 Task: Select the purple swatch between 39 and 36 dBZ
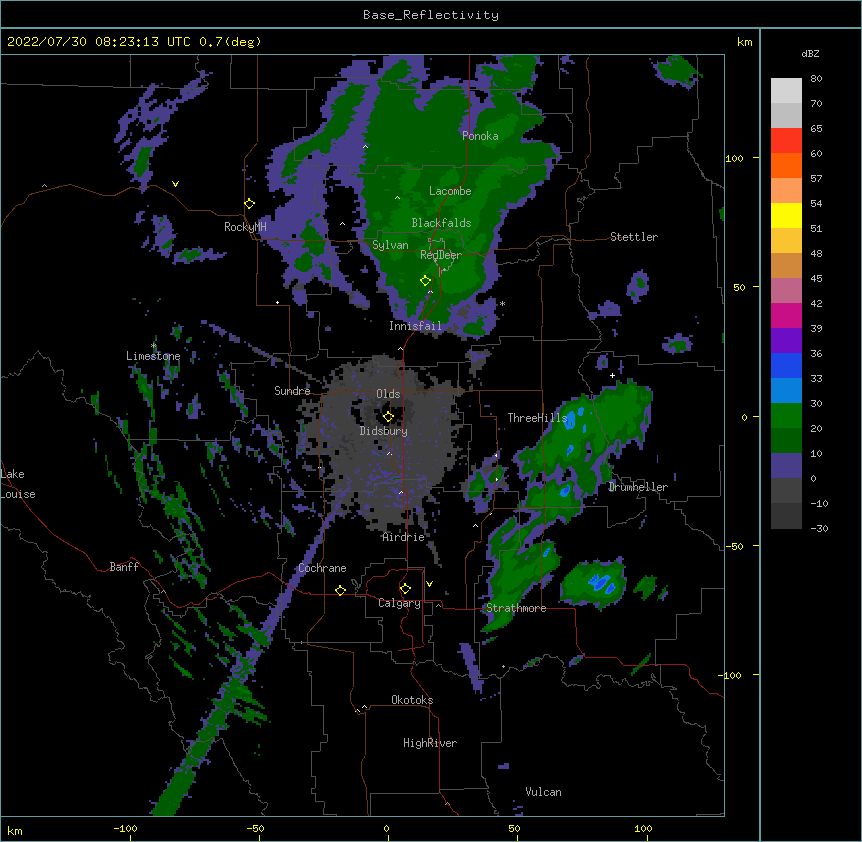click(x=786, y=341)
